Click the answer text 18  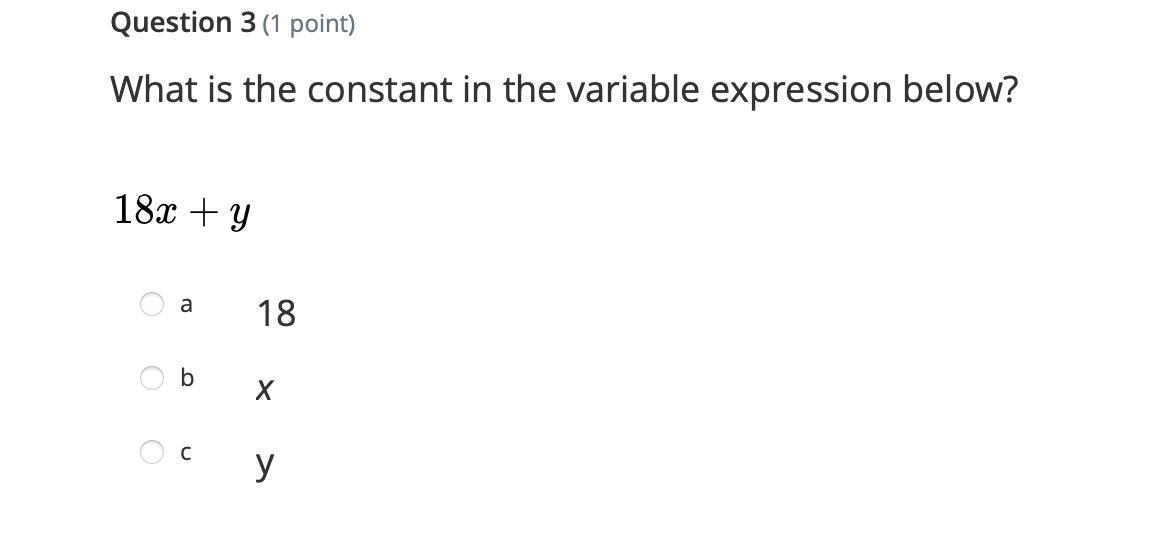(276, 314)
